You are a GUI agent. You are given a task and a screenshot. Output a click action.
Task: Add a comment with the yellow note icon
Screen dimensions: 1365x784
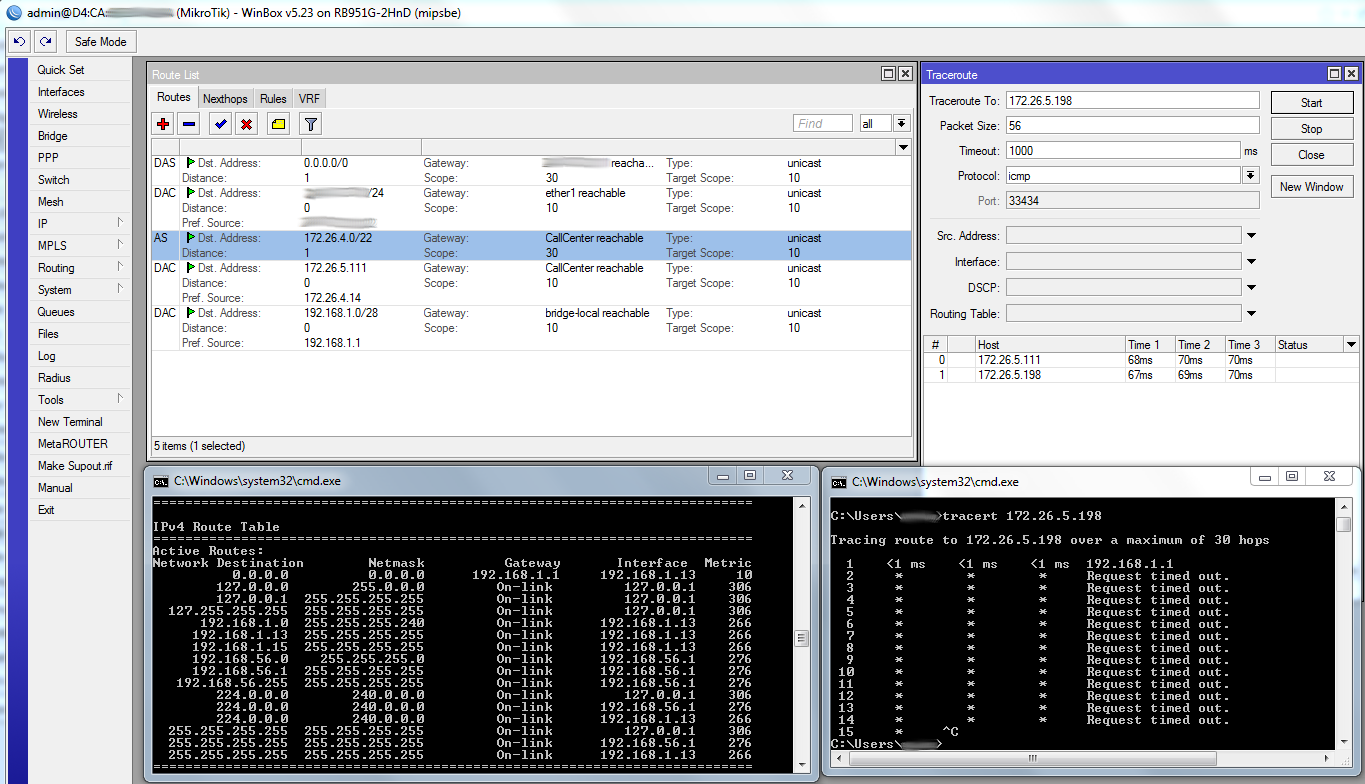tap(278, 124)
